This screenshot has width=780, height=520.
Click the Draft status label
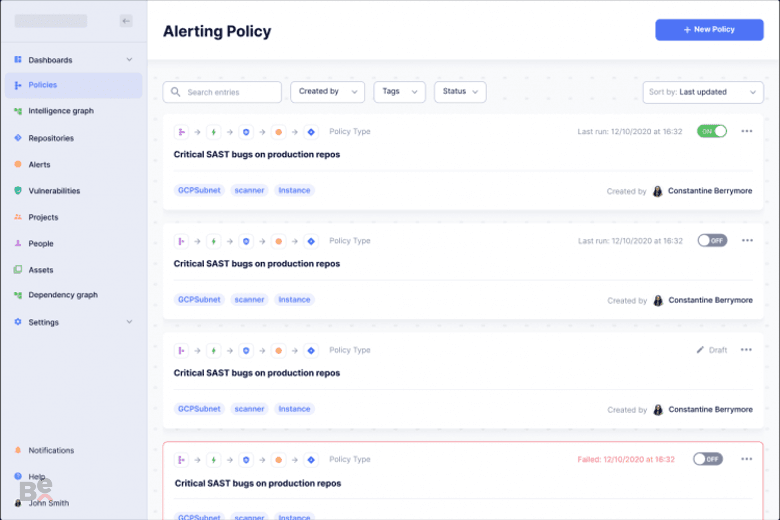coord(718,350)
